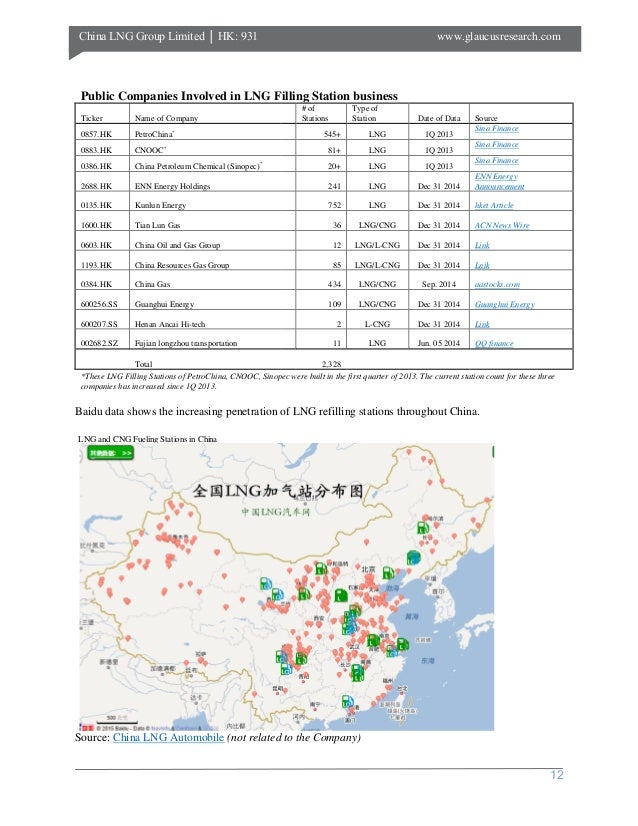Click the table heading Public Companies Involved
The height and width of the screenshot is (826, 638).
click(x=239, y=96)
